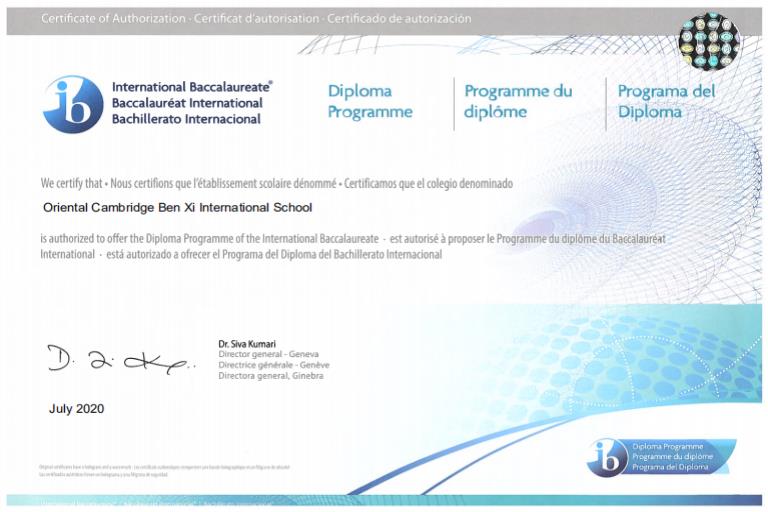Click the circular hologram sticker
The image size is (768, 512).
709,42
